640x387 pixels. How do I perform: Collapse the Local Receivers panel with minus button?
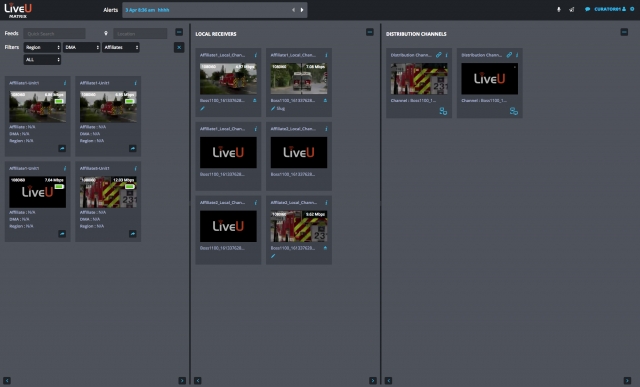tap(370, 32)
